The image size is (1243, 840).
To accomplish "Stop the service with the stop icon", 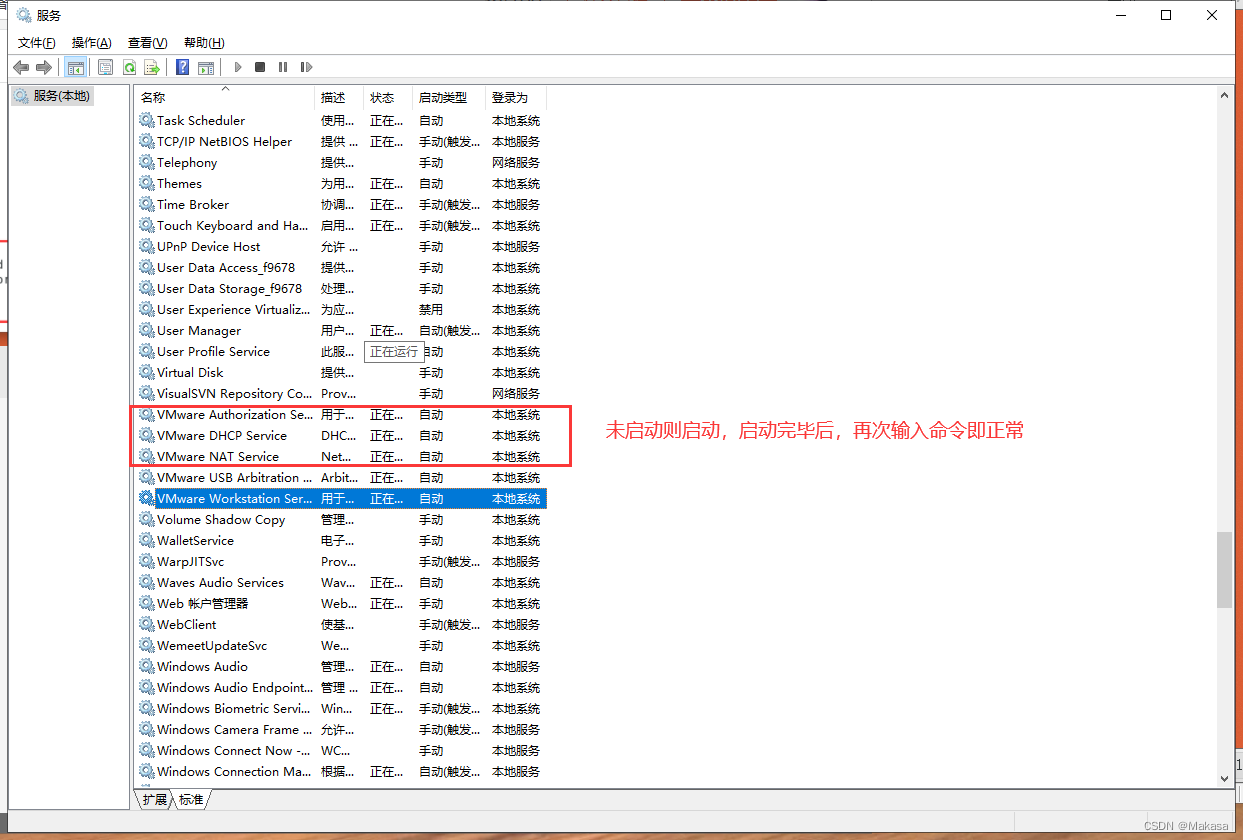I will tap(260, 67).
